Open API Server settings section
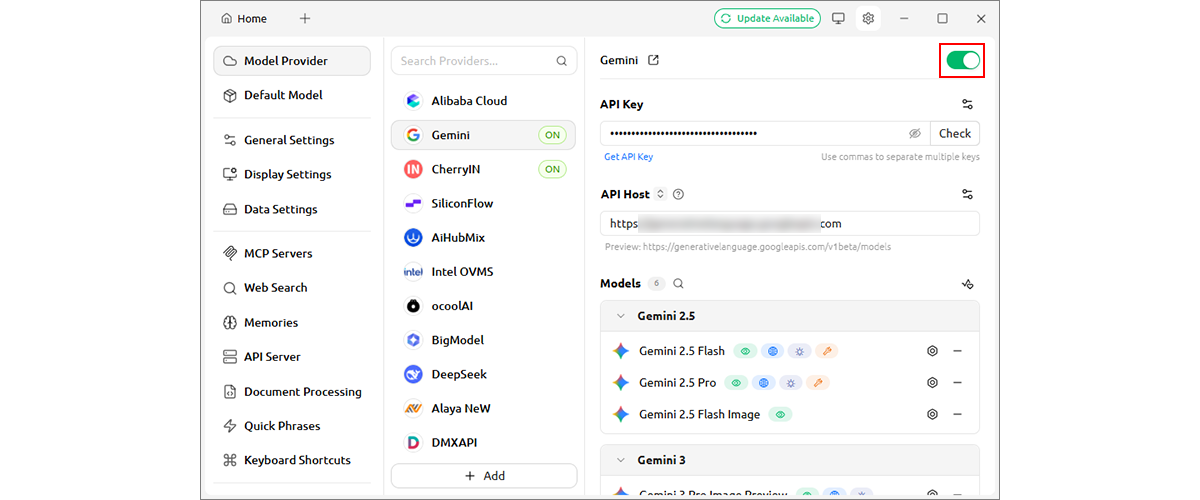 point(292,357)
